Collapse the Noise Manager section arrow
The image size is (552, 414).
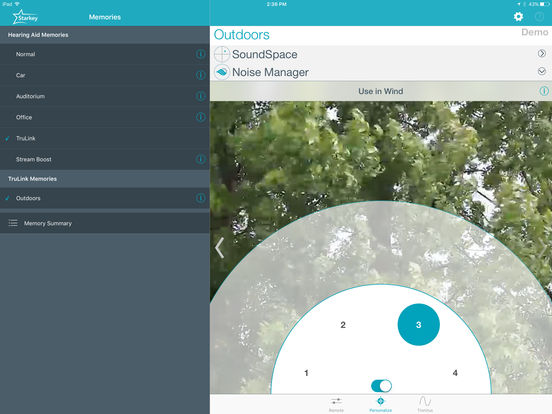pyautogui.click(x=542, y=71)
